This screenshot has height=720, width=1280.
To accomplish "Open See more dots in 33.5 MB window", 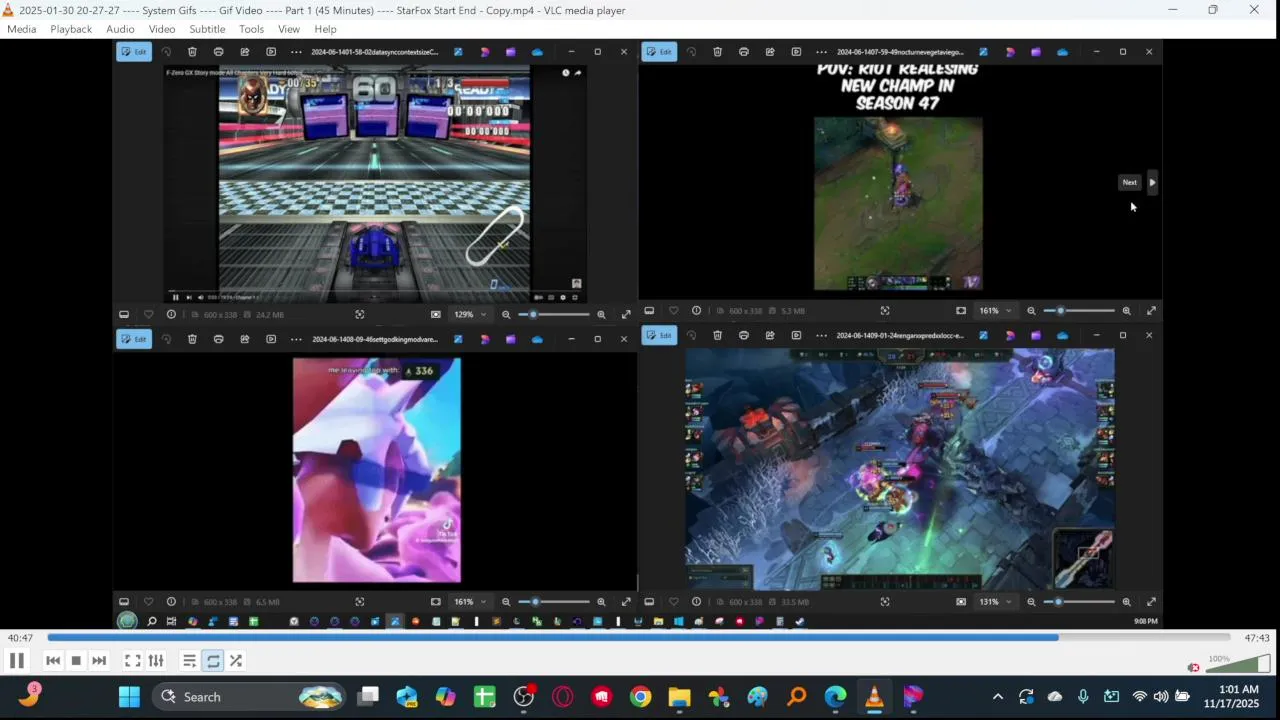I will 821,335.
